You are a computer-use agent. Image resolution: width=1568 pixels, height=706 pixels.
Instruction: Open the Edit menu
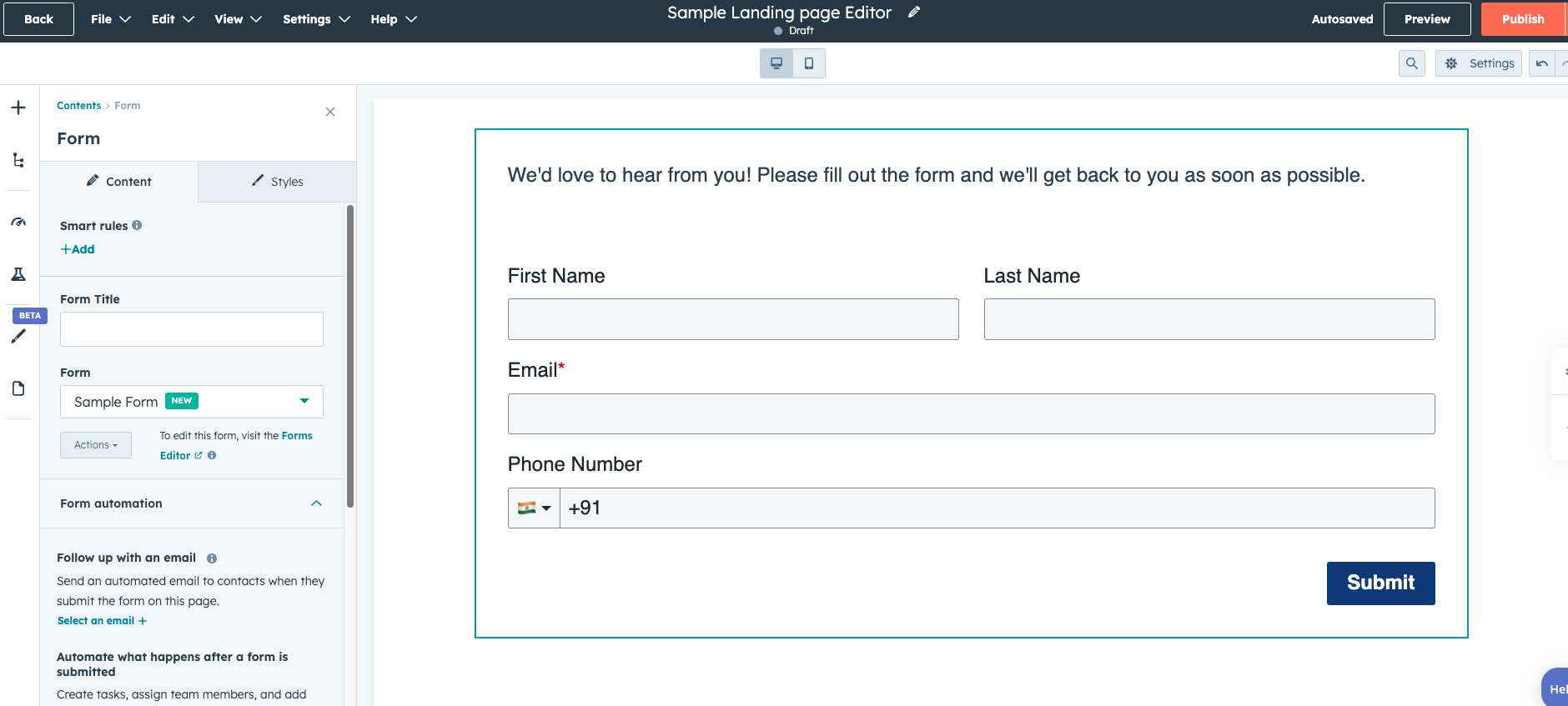tap(173, 19)
